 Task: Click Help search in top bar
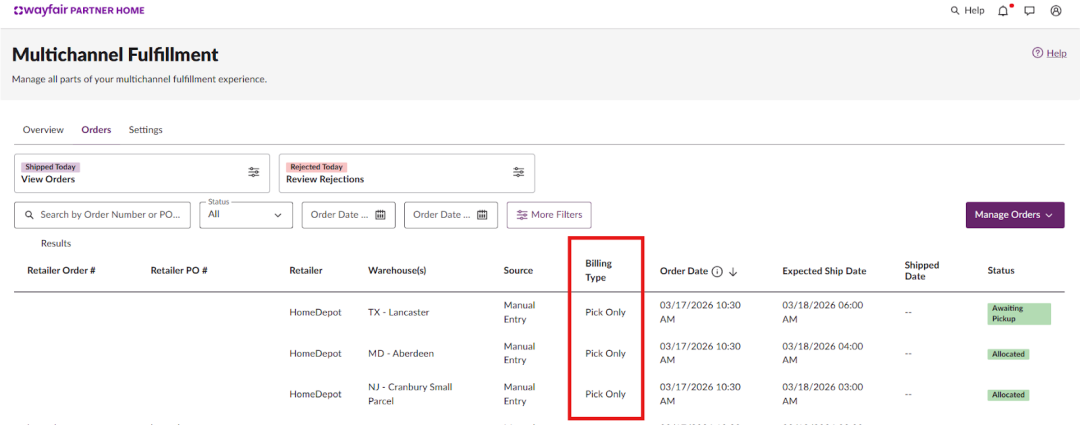coord(967,11)
